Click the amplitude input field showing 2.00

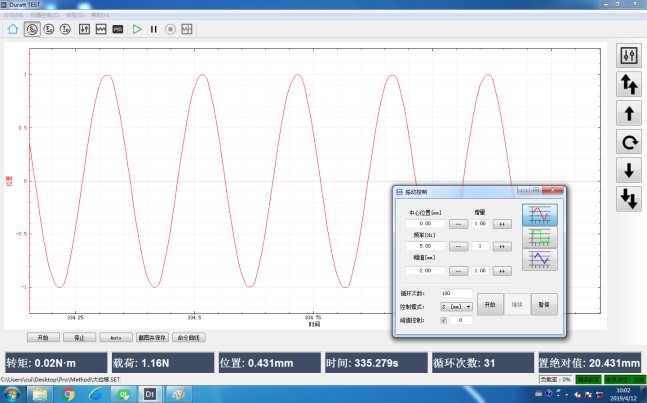[x=424, y=270]
